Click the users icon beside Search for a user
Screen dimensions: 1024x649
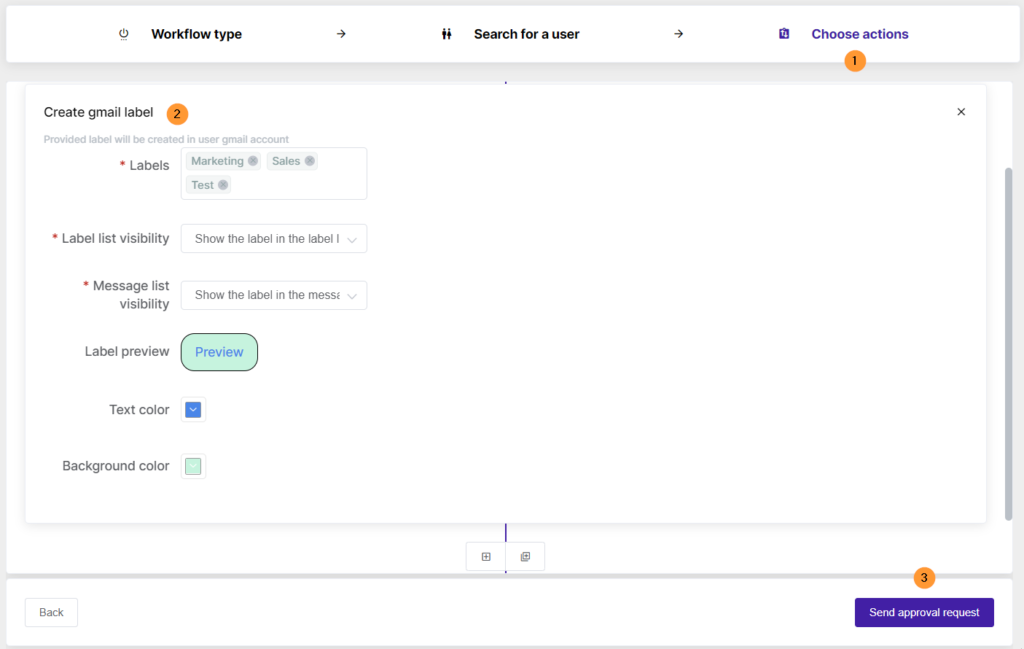pyautogui.click(x=446, y=33)
